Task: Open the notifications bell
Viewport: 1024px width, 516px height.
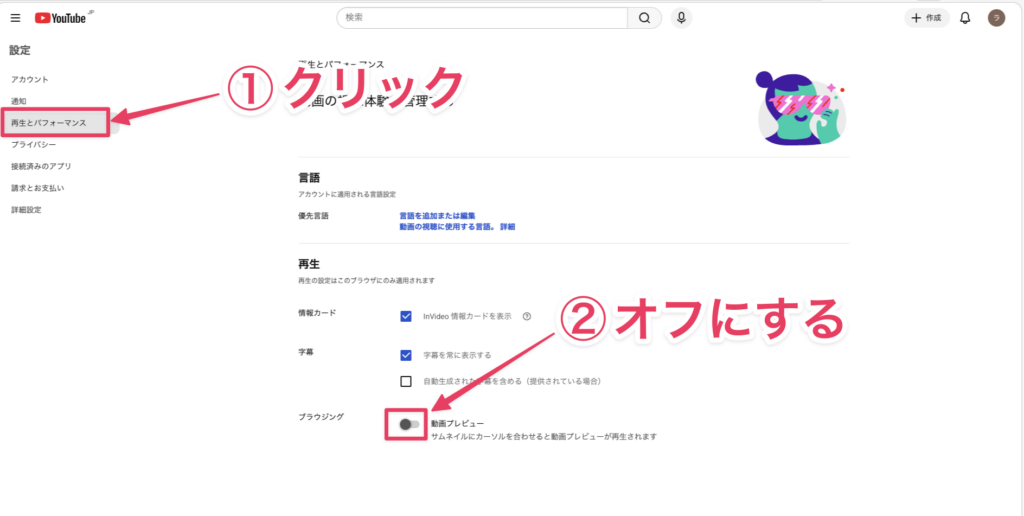Action: pos(965,18)
